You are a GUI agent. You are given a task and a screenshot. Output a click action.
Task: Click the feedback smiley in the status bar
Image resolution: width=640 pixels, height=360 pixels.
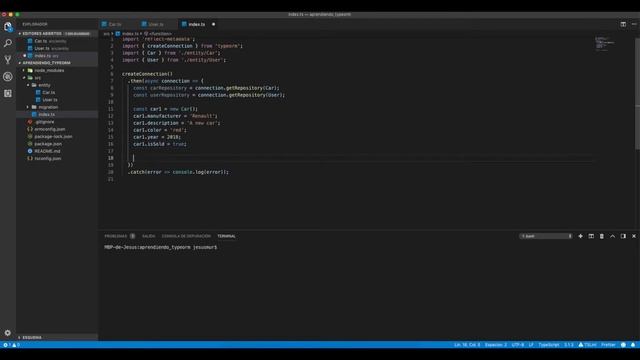pos(623,345)
